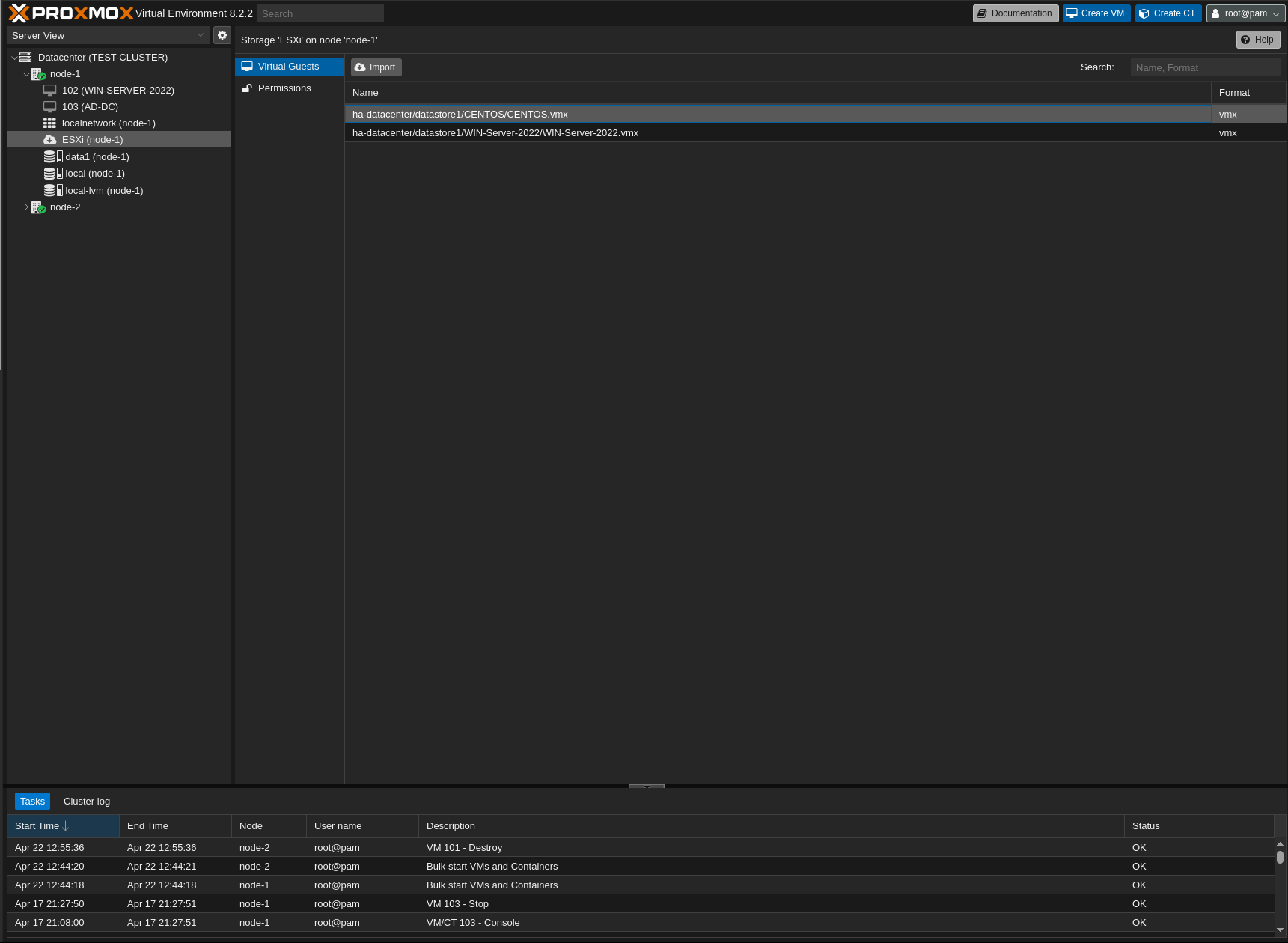
Task: Open the Server View dropdown
Action: click(109, 35)
